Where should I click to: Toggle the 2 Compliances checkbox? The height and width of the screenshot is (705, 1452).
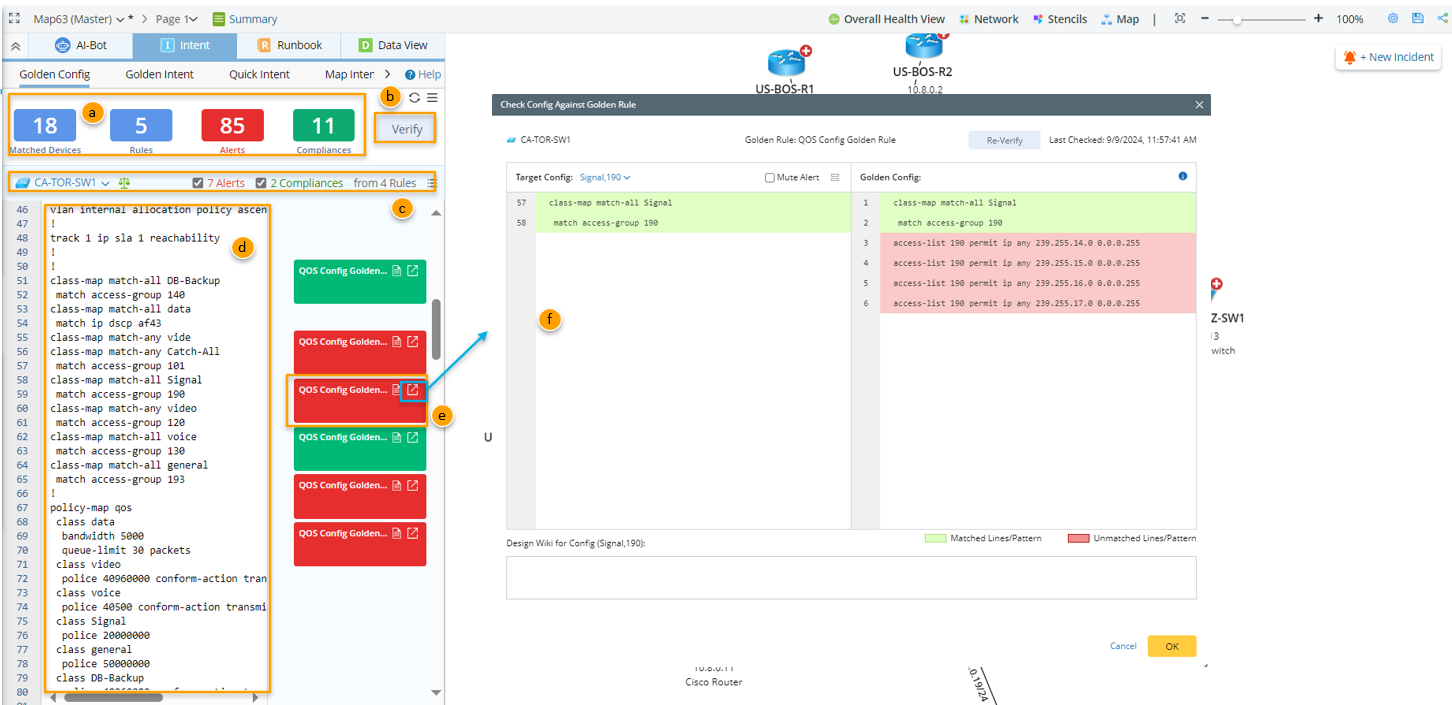261,183
